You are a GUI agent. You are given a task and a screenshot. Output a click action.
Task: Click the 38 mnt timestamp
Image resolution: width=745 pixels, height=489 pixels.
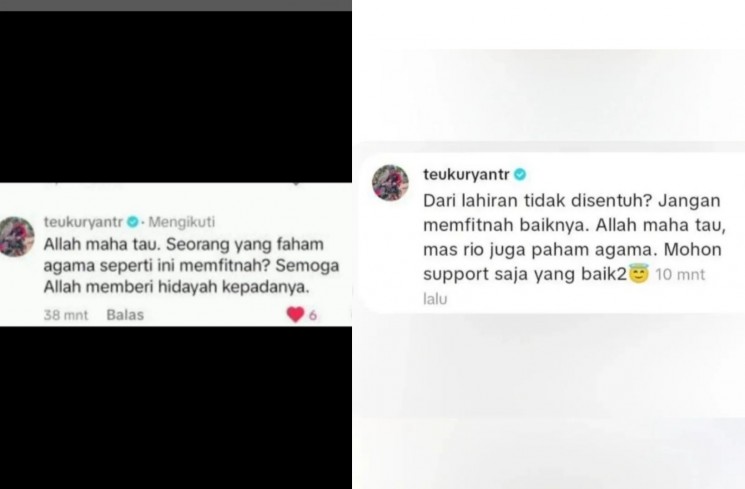tap(66, 315)
